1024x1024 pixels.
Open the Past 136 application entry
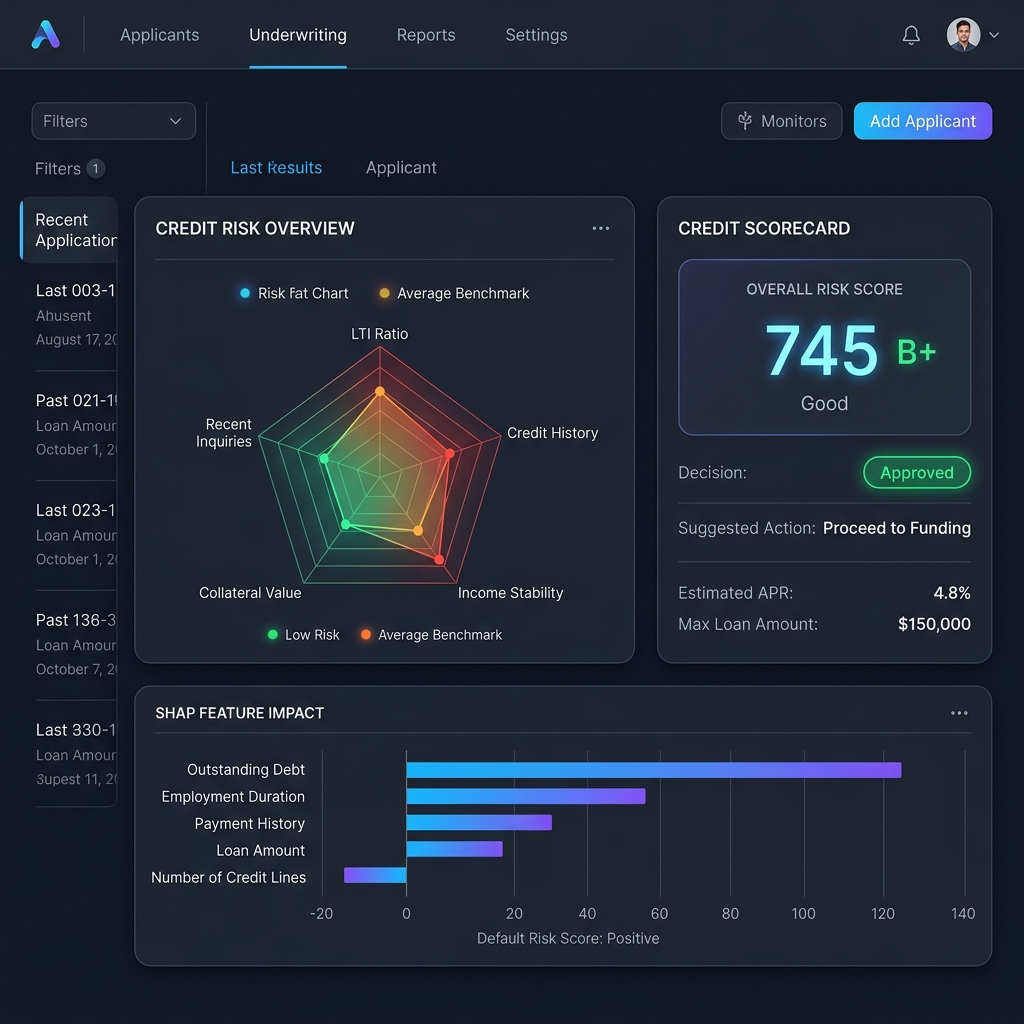click(76, 644)
